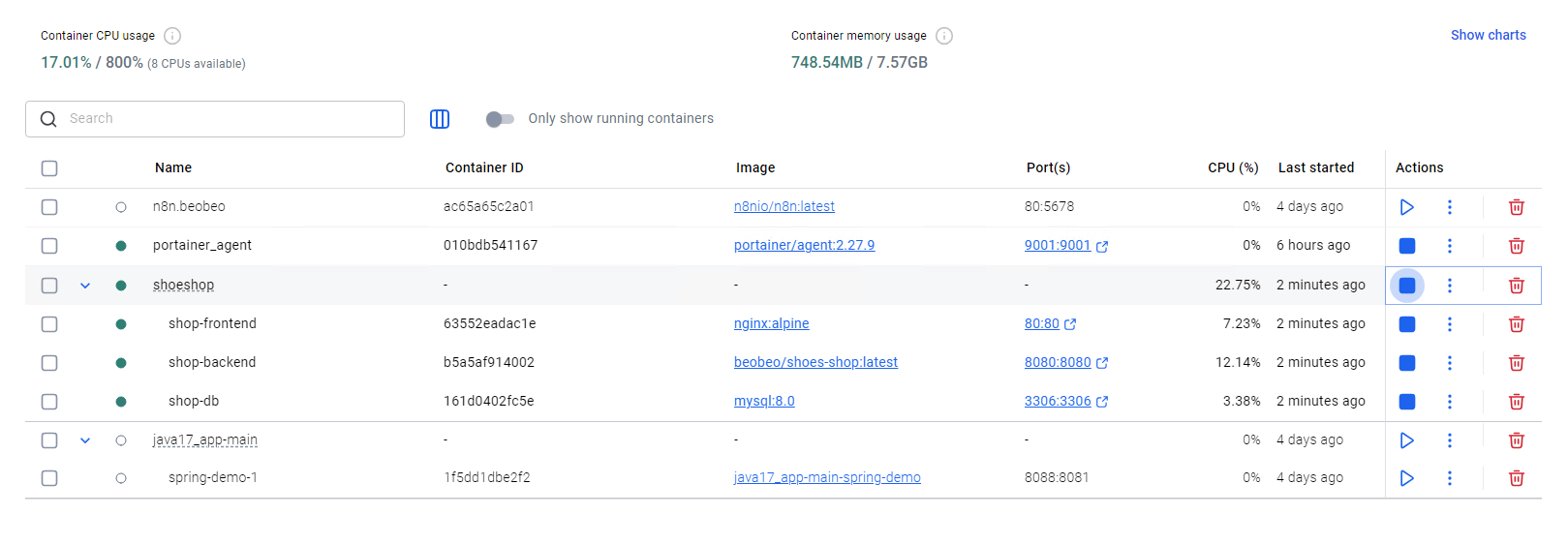Click the Show charts link
Screen dimensions: 1568x545
point(1488,35)
